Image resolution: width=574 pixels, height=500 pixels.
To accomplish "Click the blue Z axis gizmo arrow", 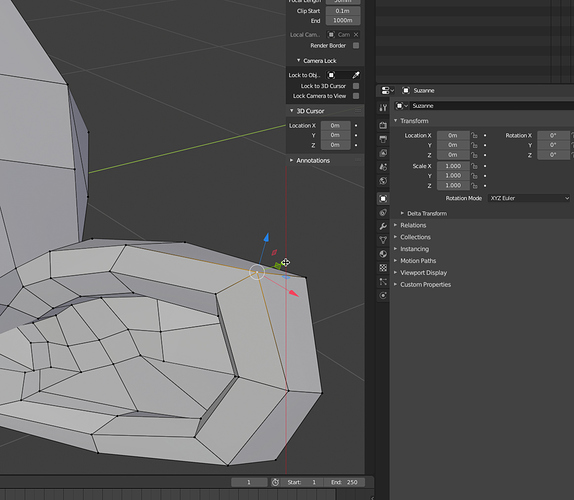I will coord(266,237).
